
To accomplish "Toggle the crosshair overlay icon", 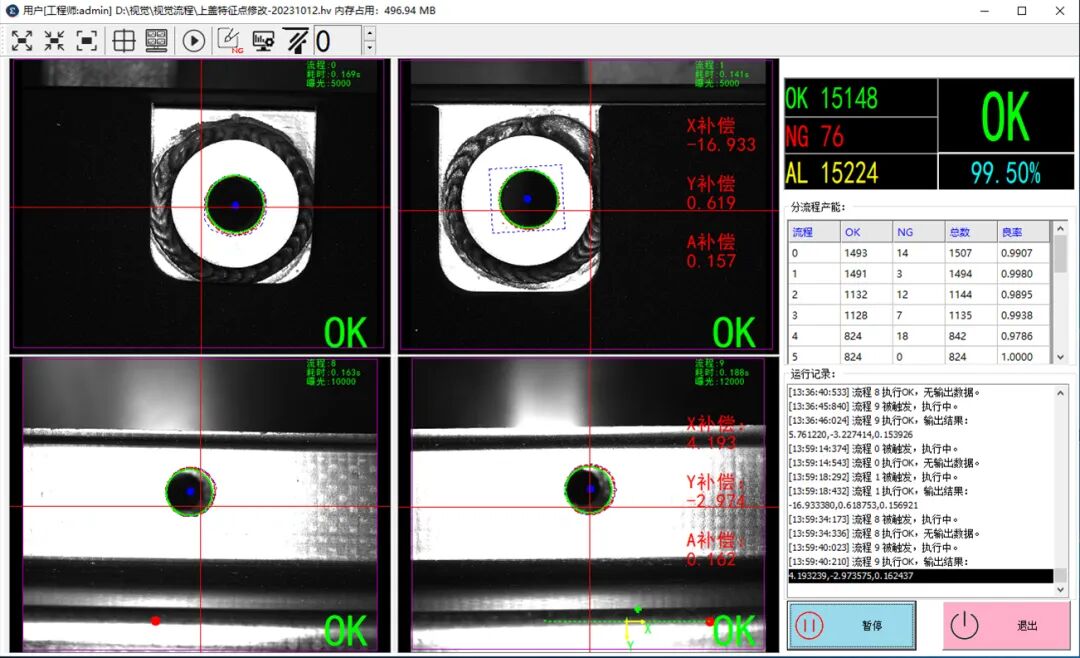I will 124,41.
